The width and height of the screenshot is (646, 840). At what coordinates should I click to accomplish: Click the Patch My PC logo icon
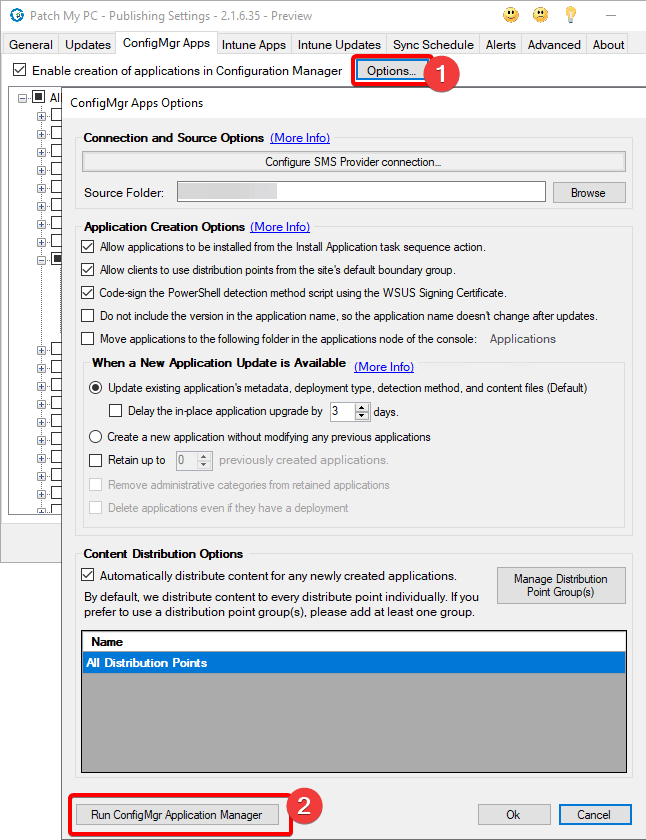point(17,16)
